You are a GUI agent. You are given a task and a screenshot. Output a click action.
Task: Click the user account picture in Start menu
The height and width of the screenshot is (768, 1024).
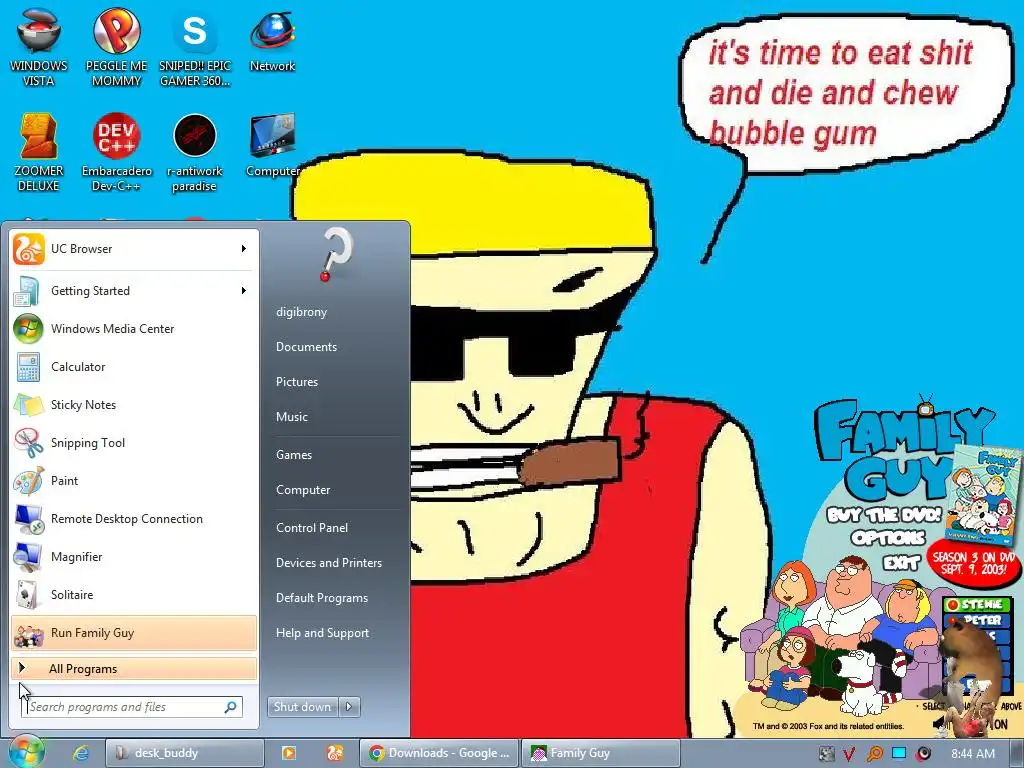[x=336, y=255]
